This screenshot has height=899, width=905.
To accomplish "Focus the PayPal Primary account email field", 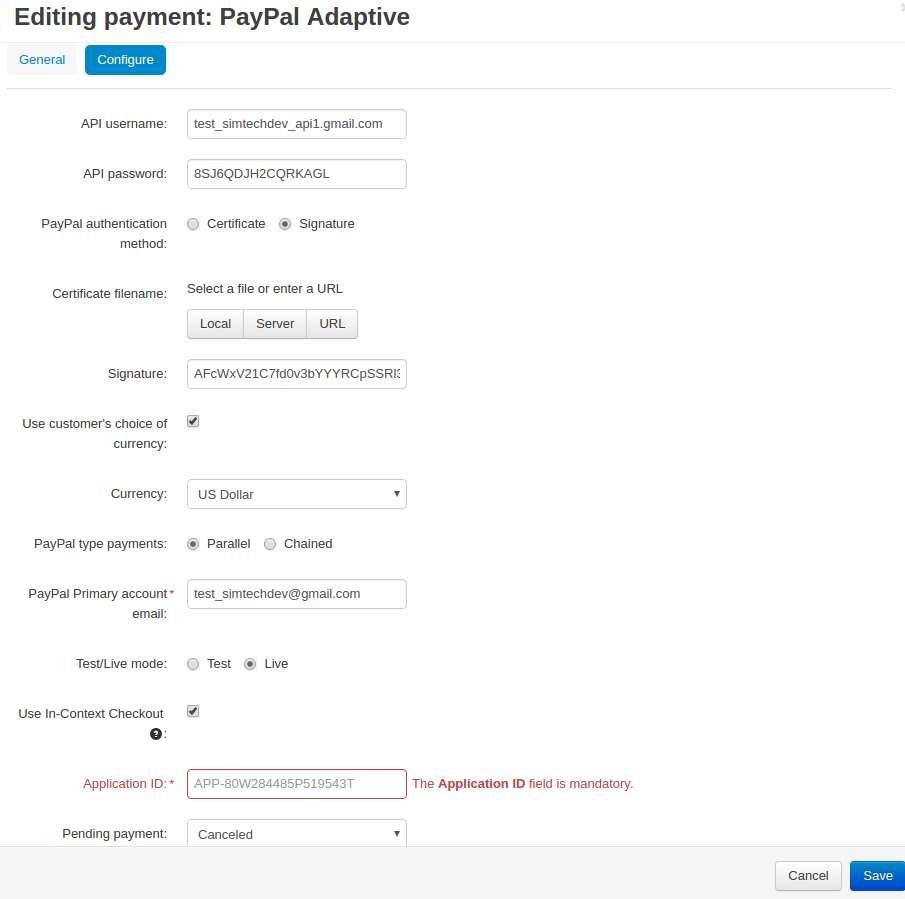I will [x=297, y=594].
